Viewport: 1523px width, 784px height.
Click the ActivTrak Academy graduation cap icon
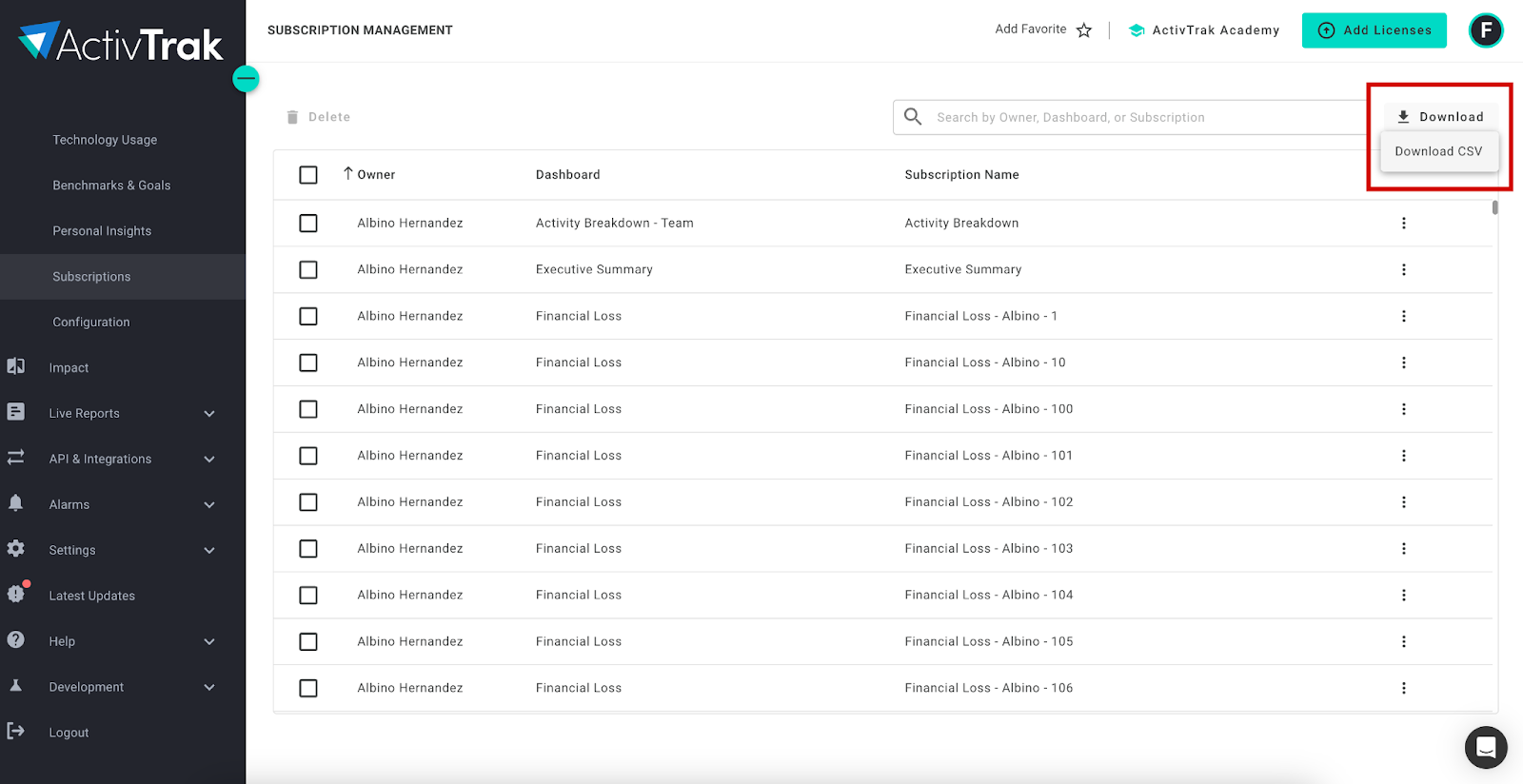pos(1137,30)
